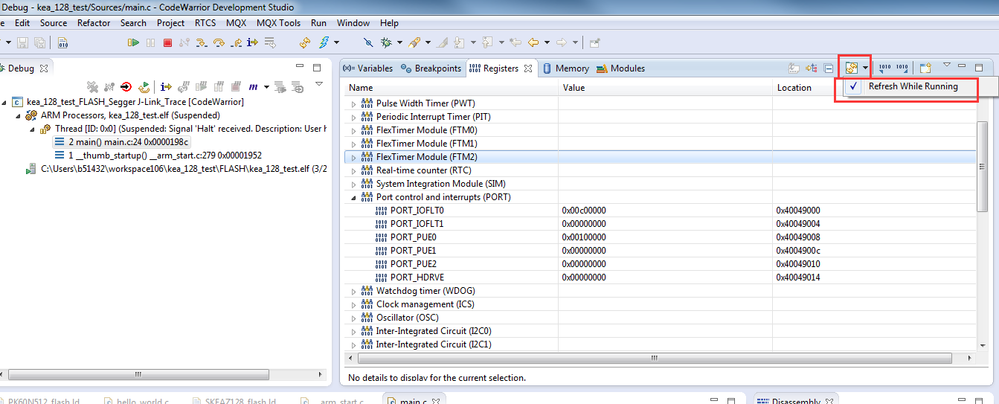Viewport: 999px width, 404px height.
Task: Click the Registers view horizontal scrollbar
Action: click(653, 358)
